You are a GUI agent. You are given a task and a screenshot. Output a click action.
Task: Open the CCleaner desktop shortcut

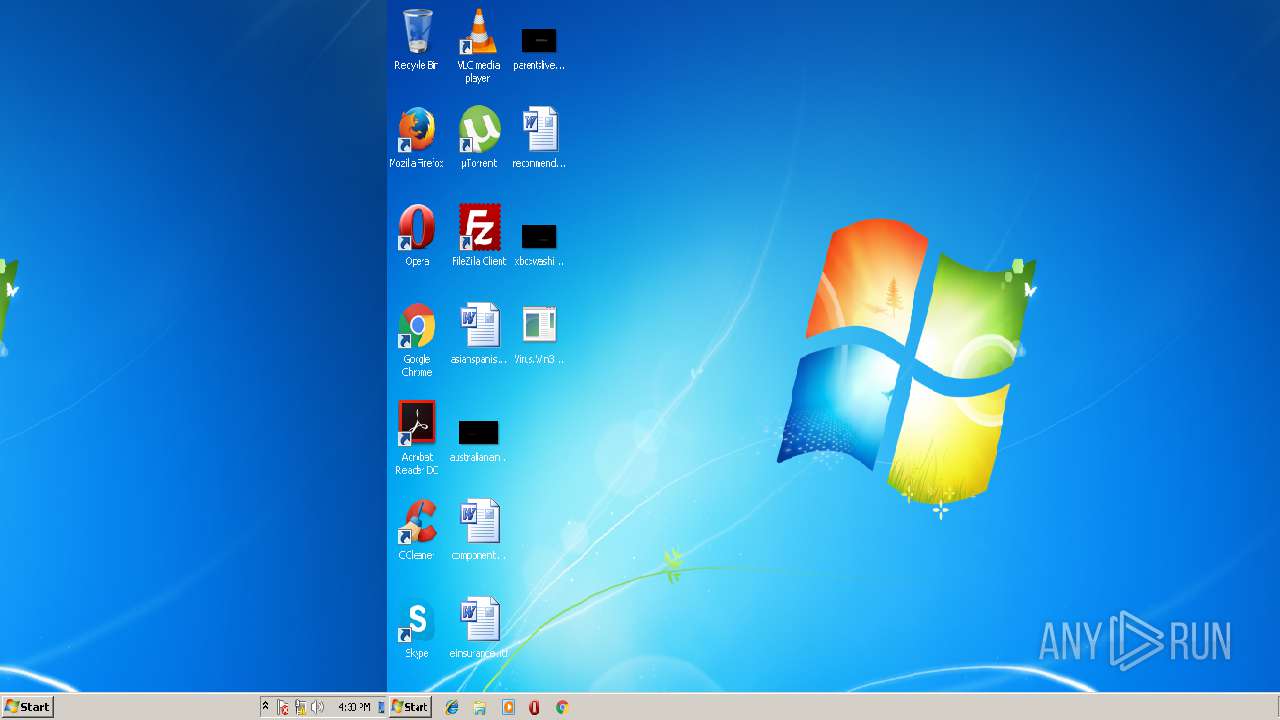[417, 521]
